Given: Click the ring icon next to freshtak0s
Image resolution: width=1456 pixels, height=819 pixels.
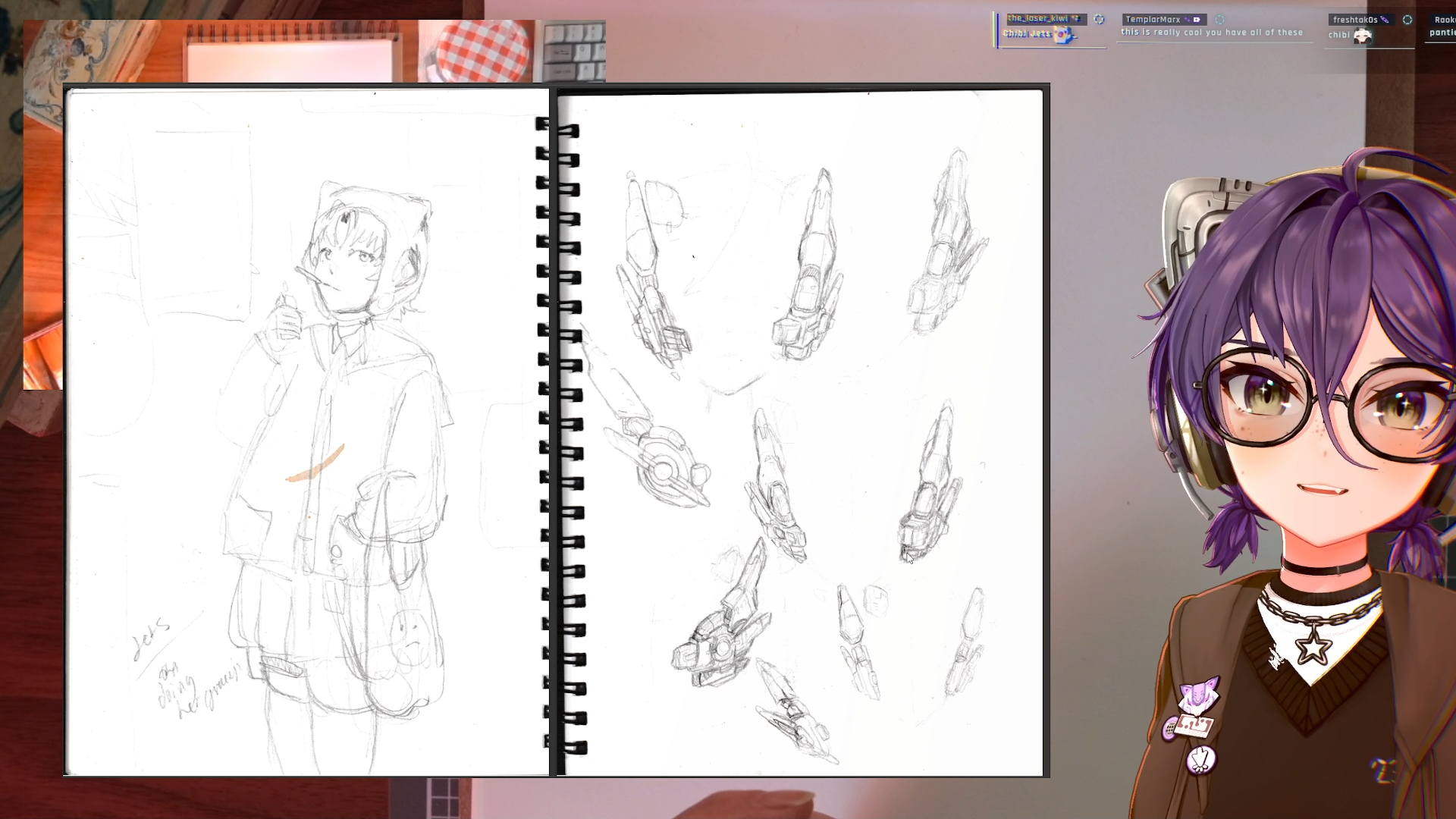Looking at the screenshot, I should point(1407,20).
